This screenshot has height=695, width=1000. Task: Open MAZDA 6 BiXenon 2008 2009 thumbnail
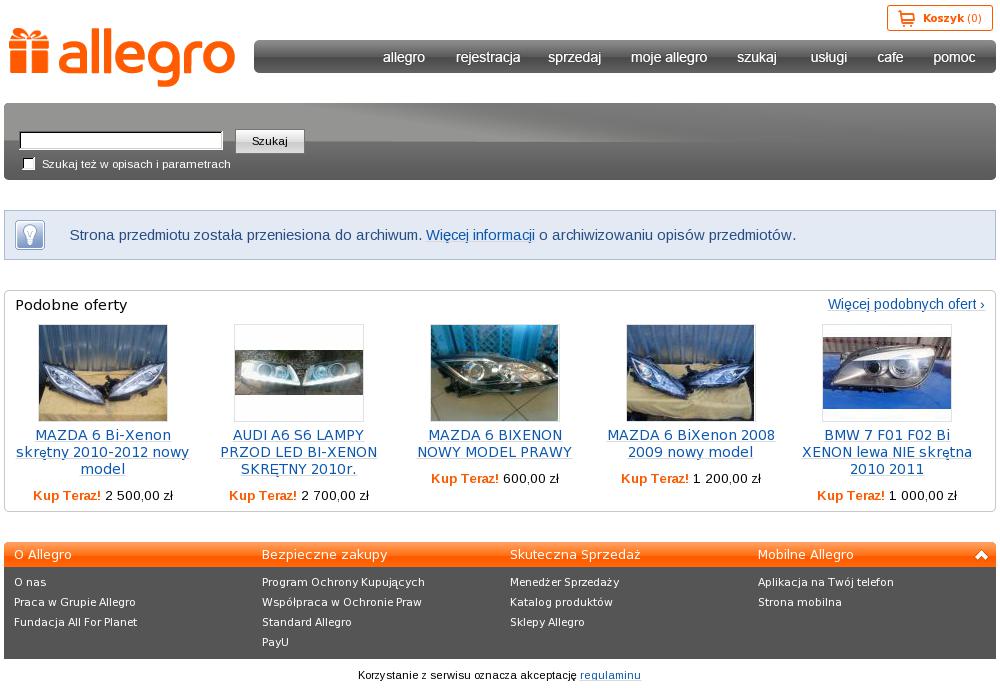(691, 372)
